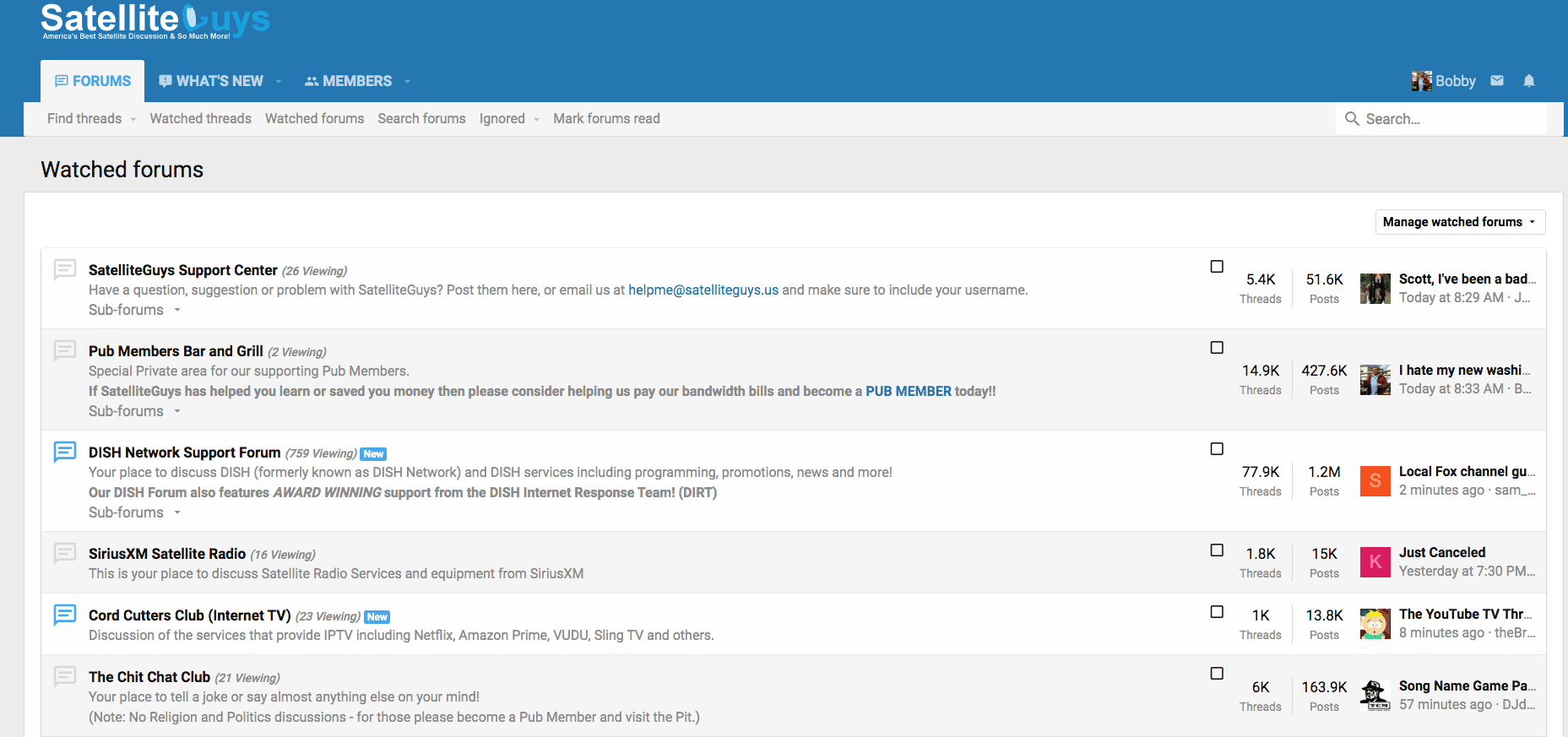Open avatar beside The YouTube TV thread

tap(1375, 624)
